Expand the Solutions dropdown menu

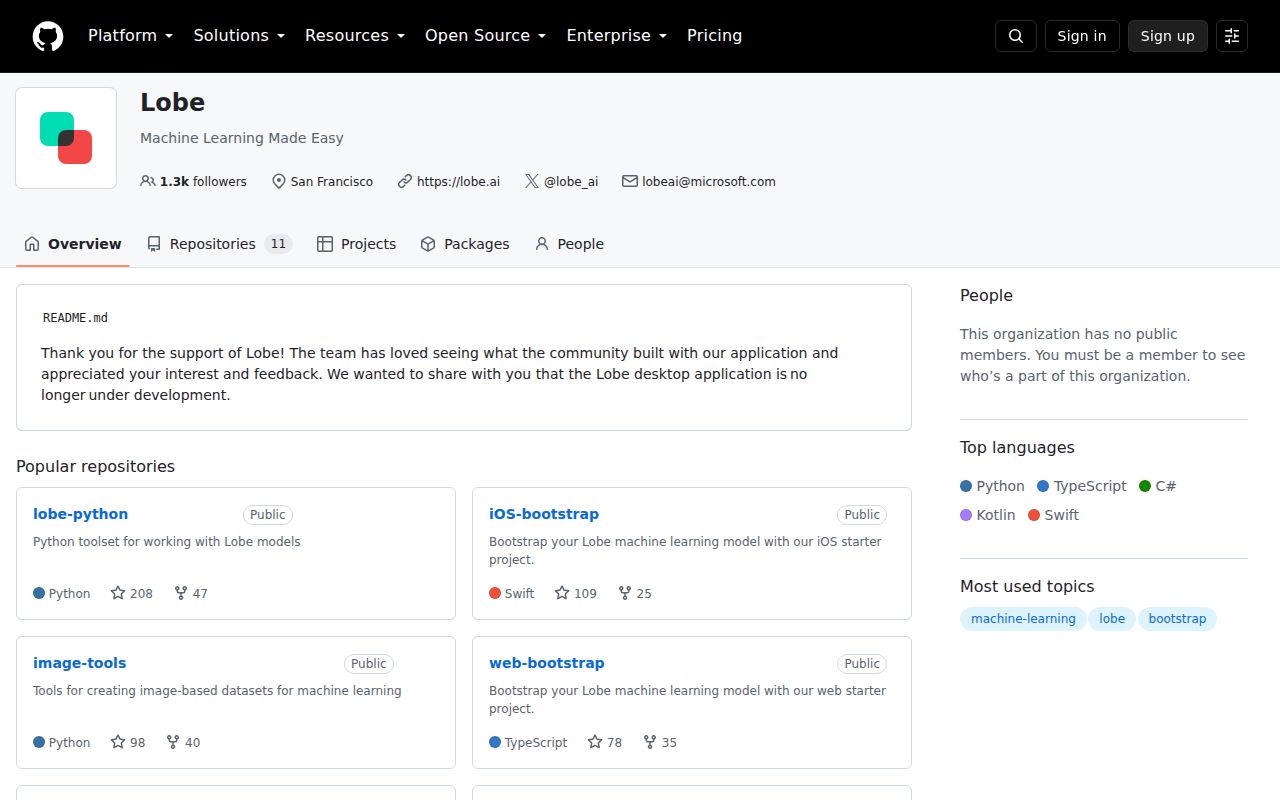[239, 35]
